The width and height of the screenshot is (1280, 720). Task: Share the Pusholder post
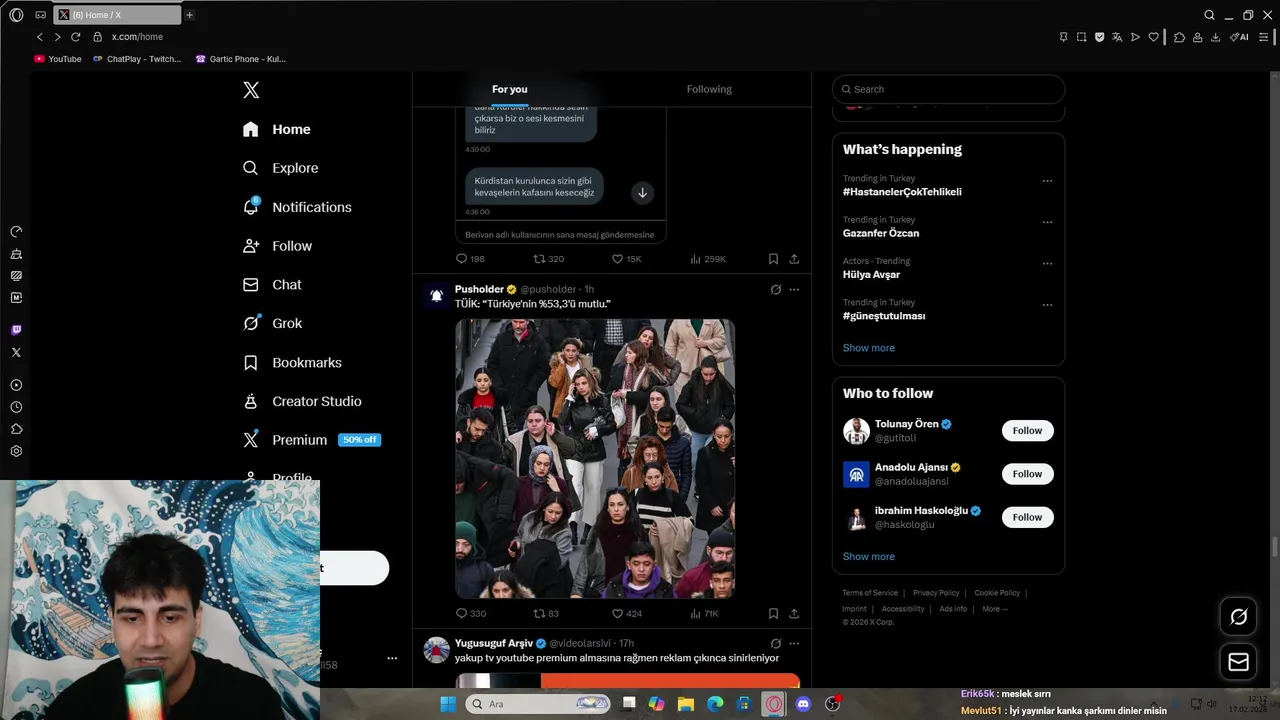[x=794, y=614]
